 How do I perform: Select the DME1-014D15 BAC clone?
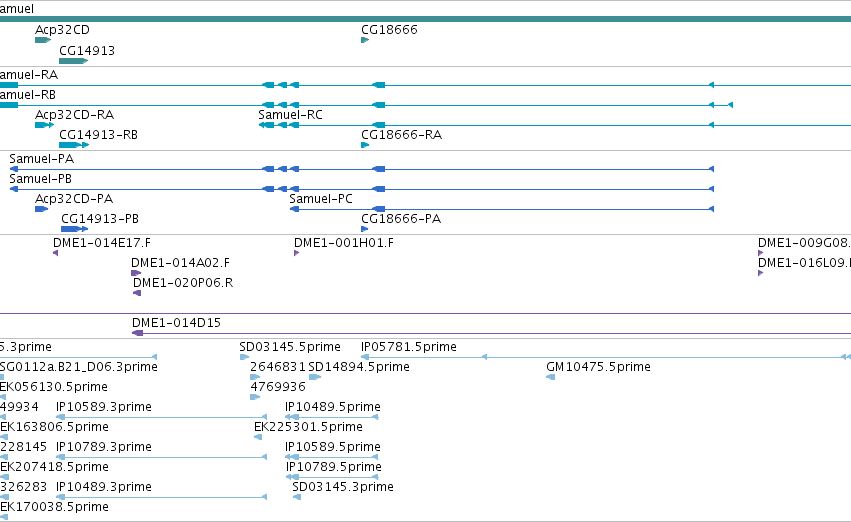coord(176,323)
